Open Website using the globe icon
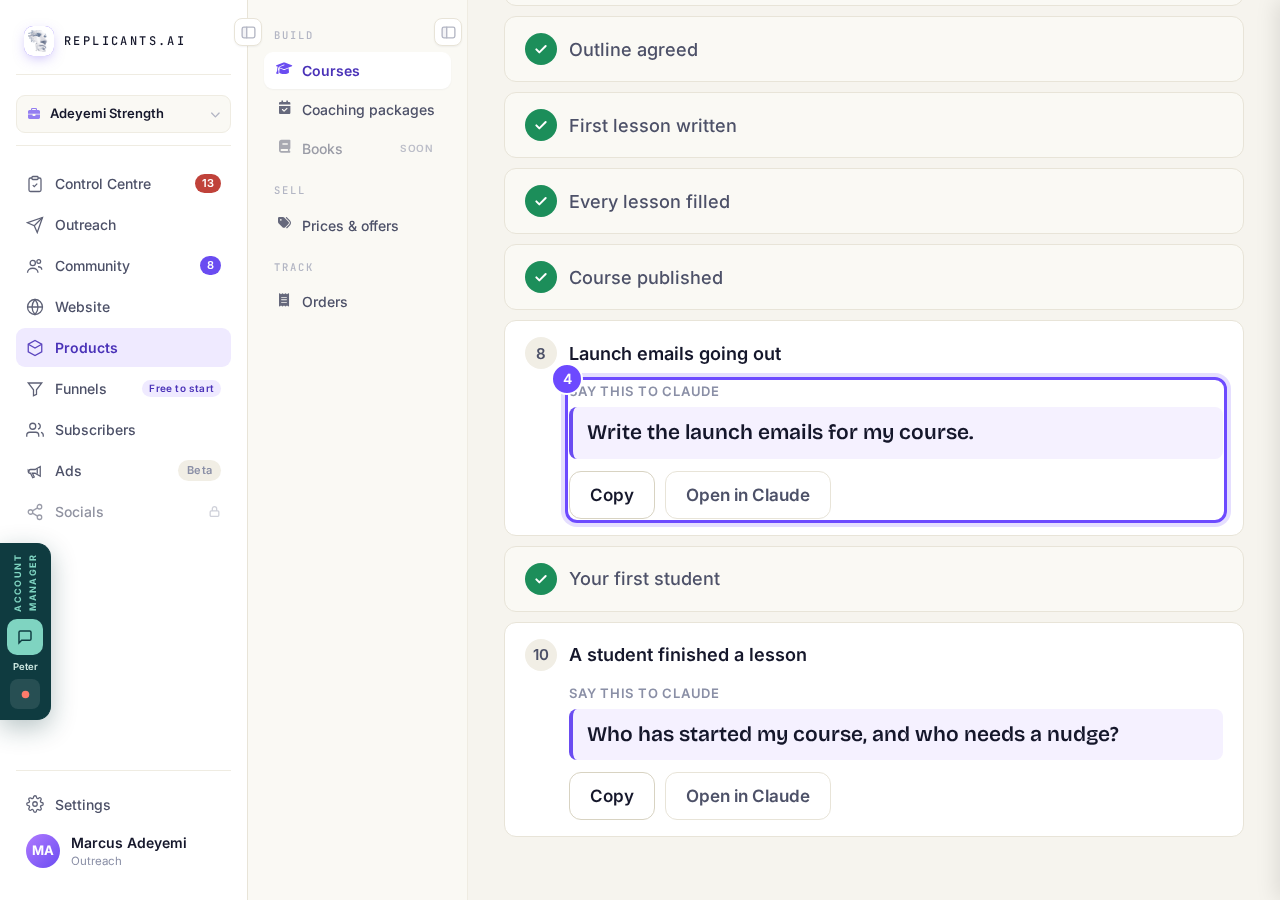This screenshot has width=1280, height=900. click(35, 307)
